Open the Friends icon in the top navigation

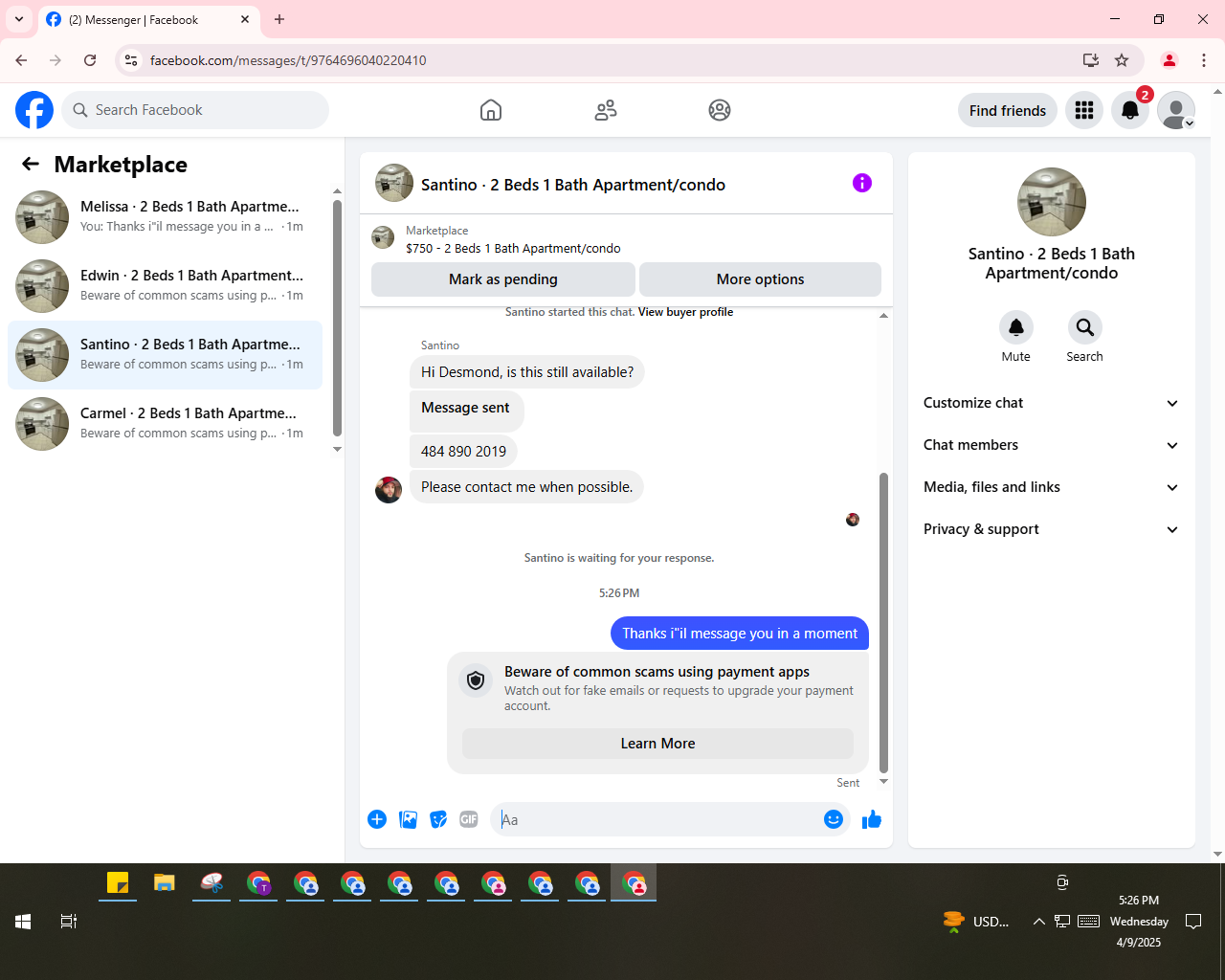pos(606,110)
